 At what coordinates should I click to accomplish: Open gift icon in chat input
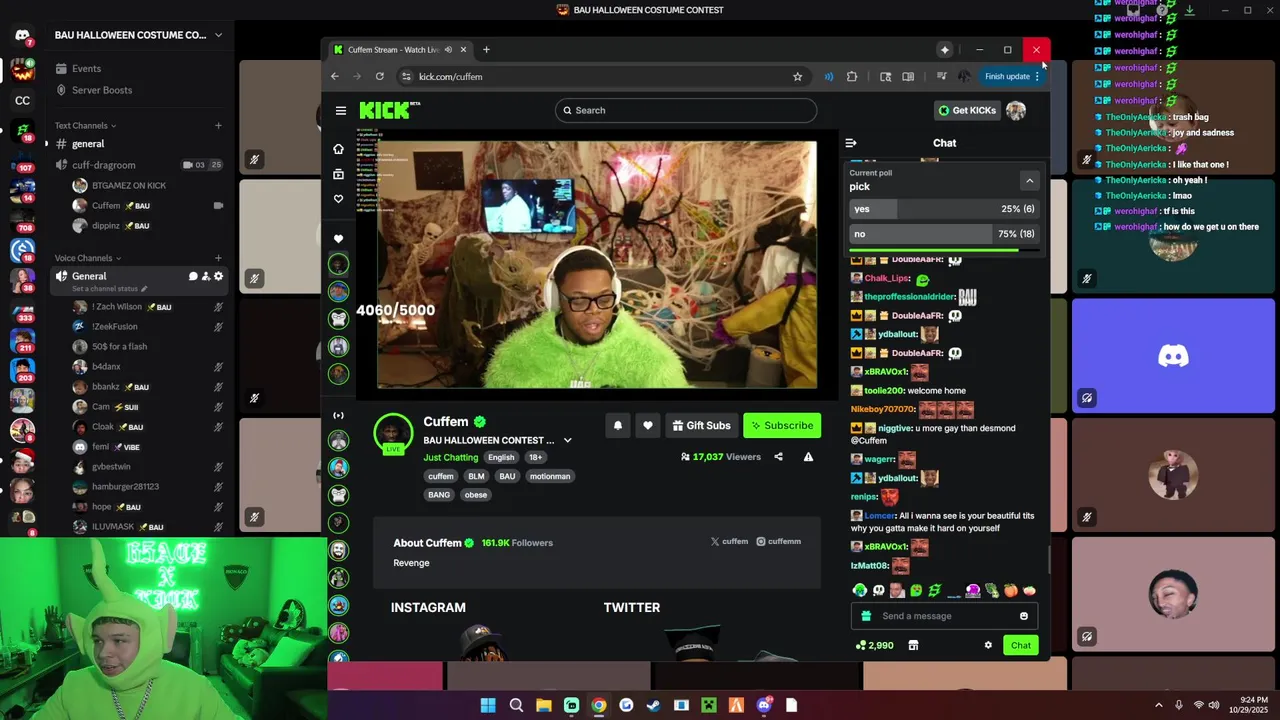[866, 616]
